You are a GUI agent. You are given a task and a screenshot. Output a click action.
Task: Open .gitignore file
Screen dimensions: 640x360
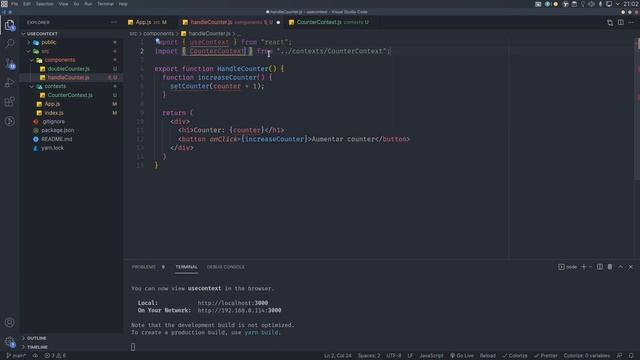53,122
